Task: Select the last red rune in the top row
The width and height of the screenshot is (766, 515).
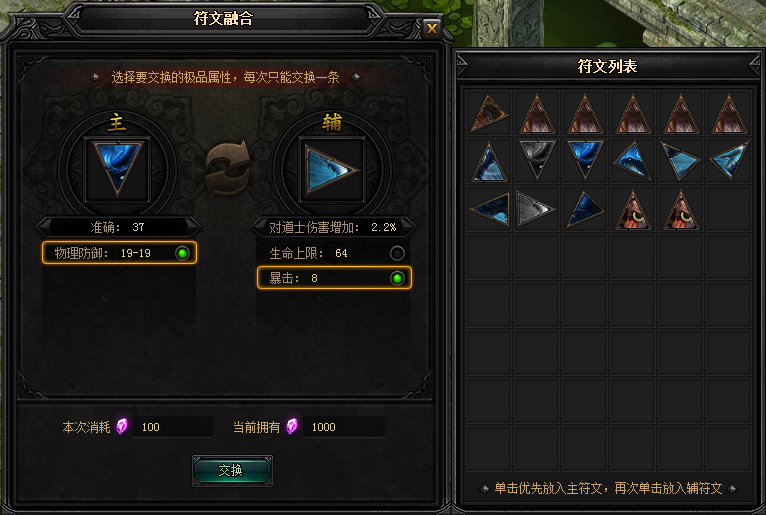Action: click(729, 113)
